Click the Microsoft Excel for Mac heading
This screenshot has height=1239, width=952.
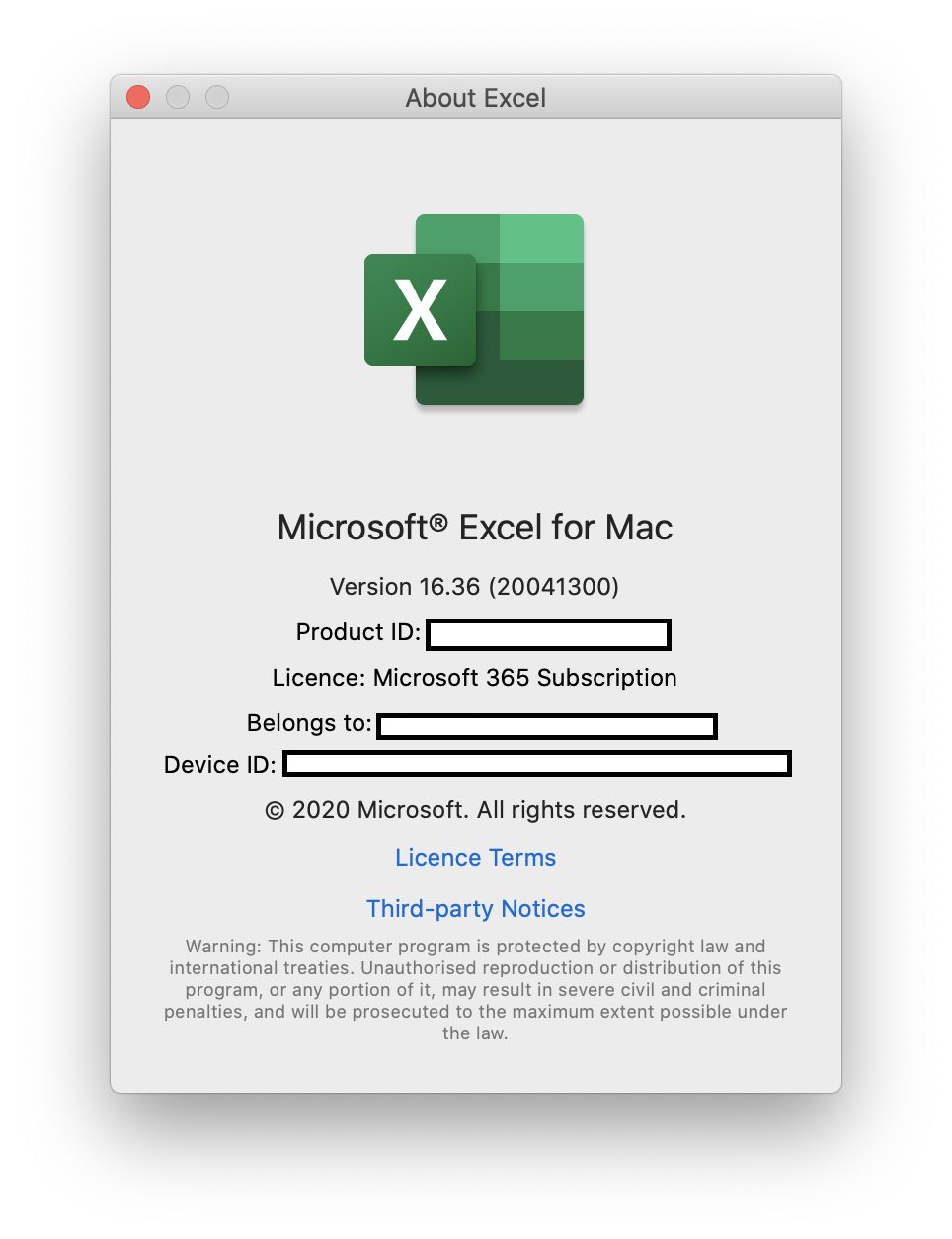[x=475, y=528]
